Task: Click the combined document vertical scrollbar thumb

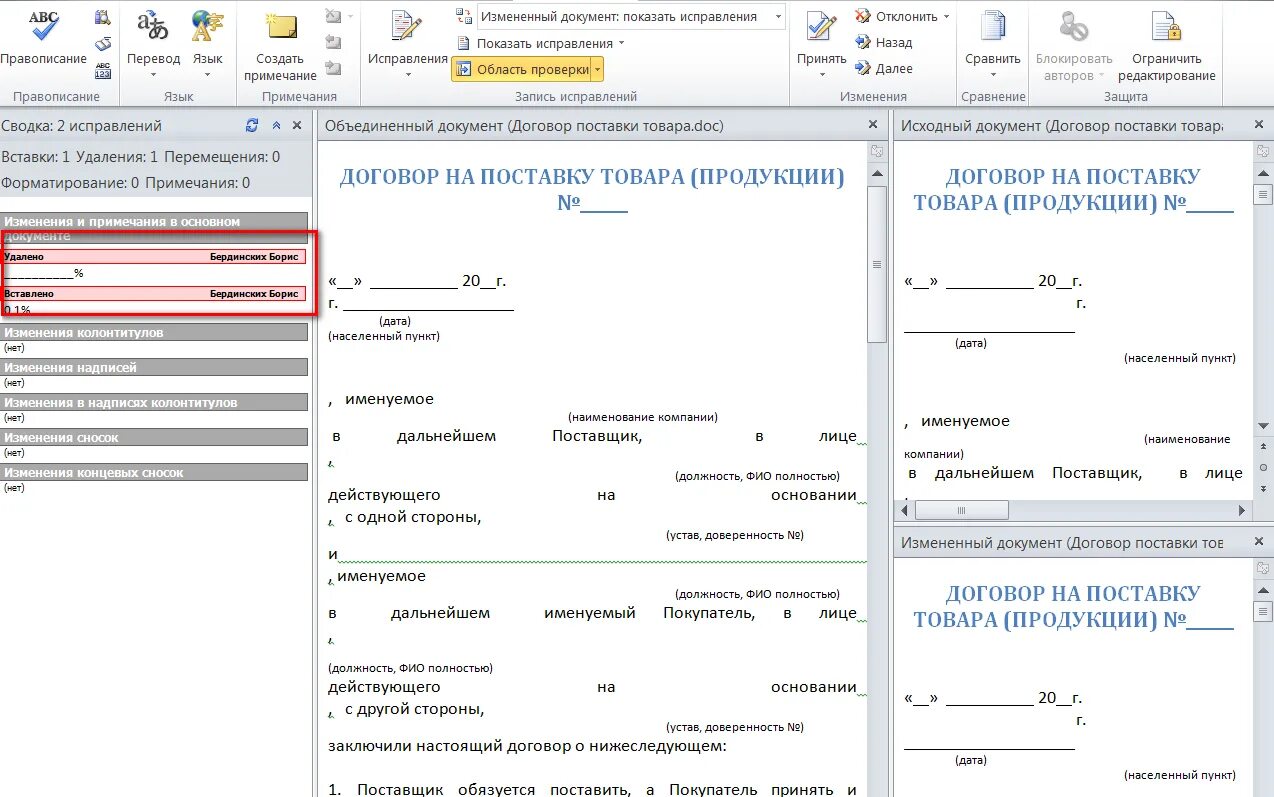Action: (876, 265)
